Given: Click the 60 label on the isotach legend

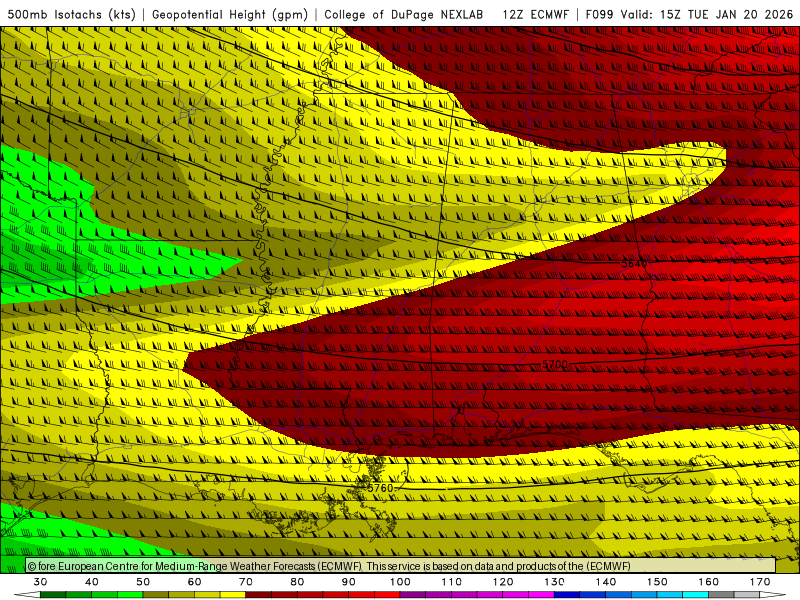Looking at the screenshot, I should click(x=194, y=582).
